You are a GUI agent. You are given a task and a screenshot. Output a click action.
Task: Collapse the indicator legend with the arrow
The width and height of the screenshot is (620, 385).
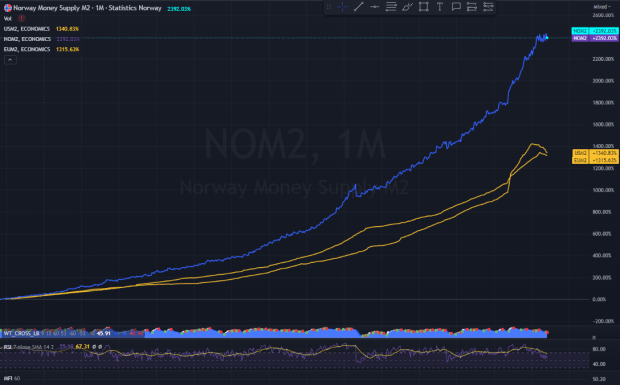[x=10, y=60]
